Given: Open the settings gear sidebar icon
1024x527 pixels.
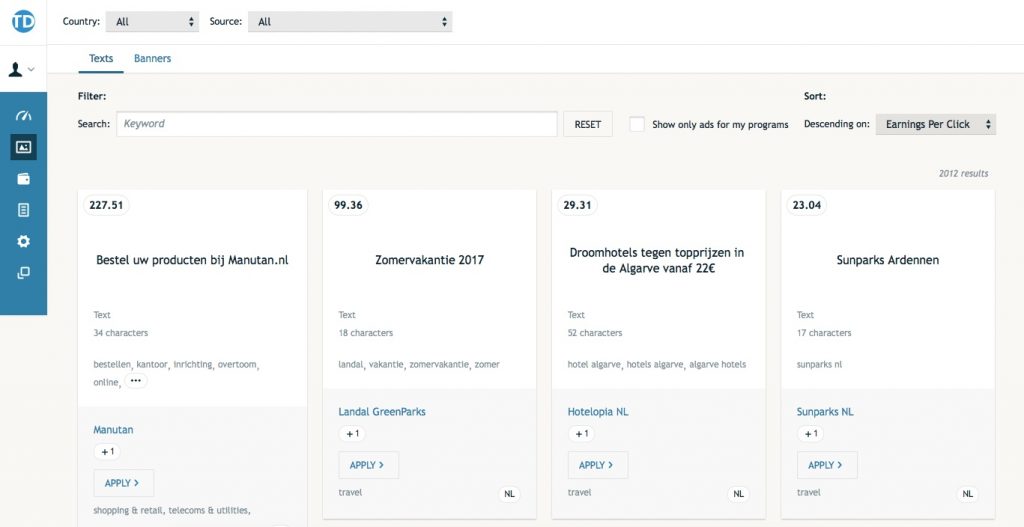Looking at the screenshot, I should pyautogui.click(x=24, y=242).
